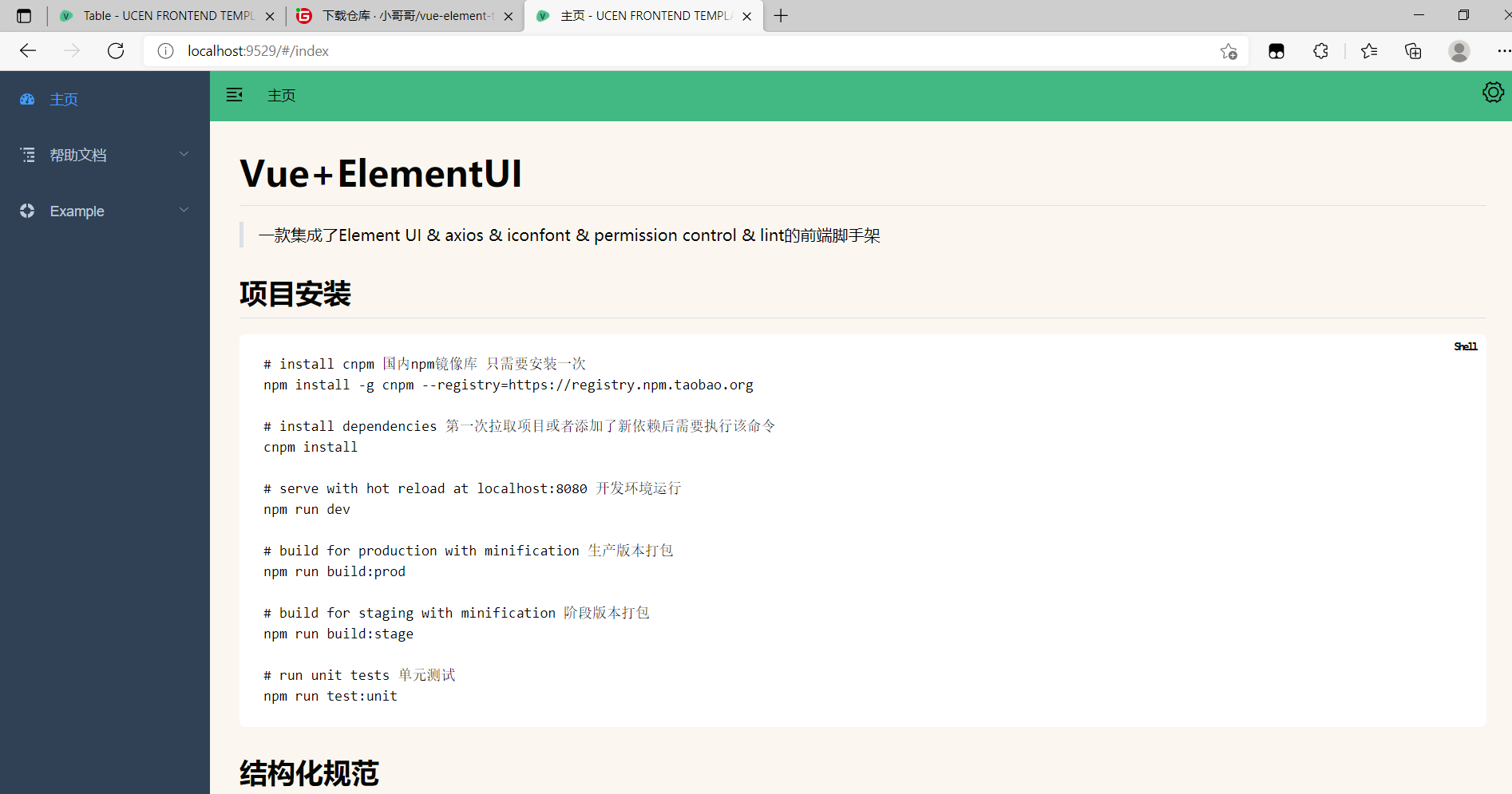Open settings via the gear icon in header
The image size is (1512, 794).
coord(1493,93)
